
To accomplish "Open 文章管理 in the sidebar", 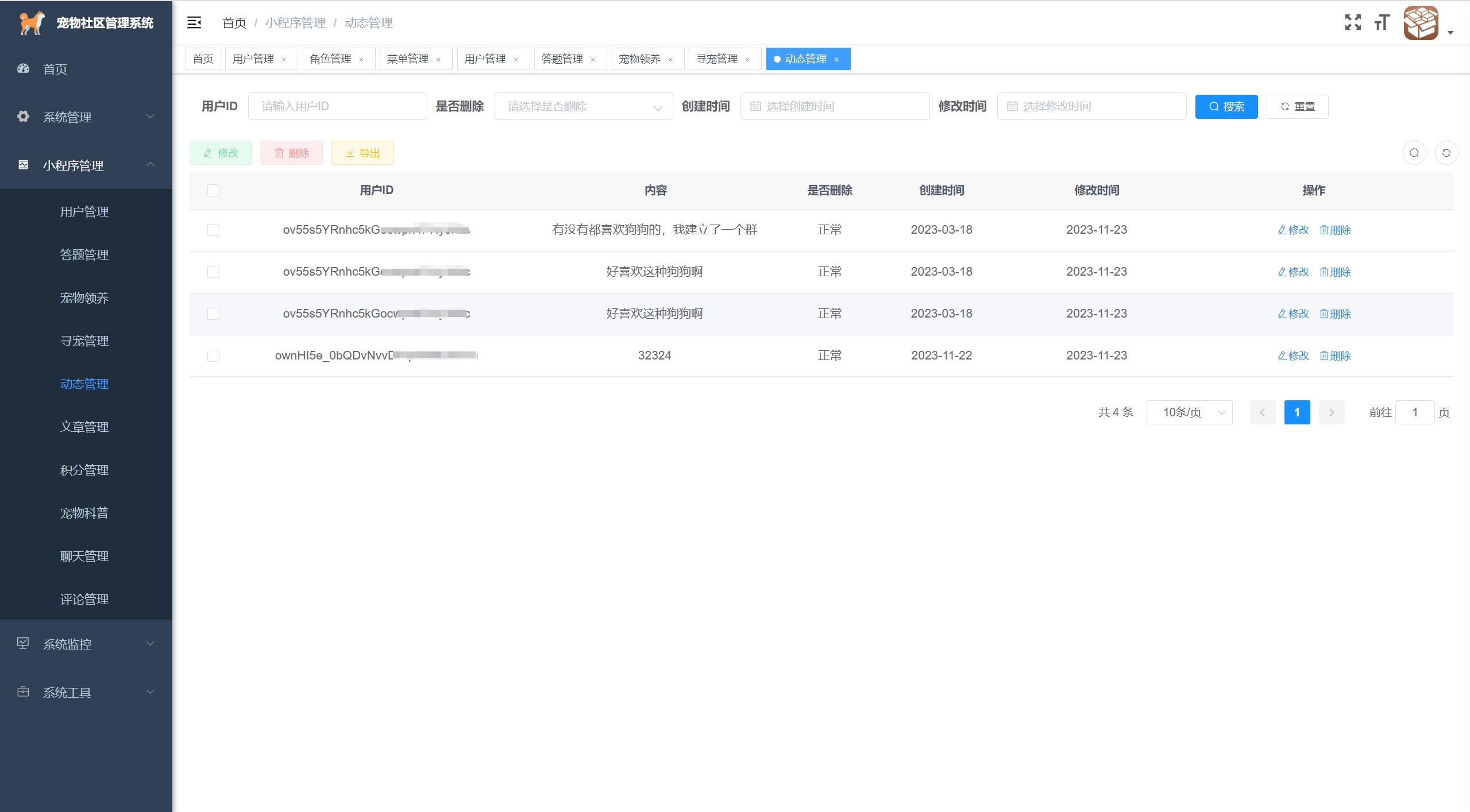I will point(84,427).
